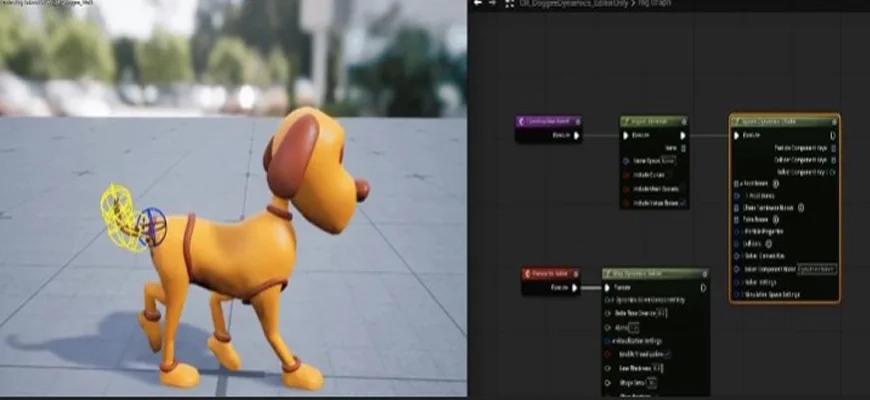
Task: Click the Name Space text field
Action: (x=668, y=161)
